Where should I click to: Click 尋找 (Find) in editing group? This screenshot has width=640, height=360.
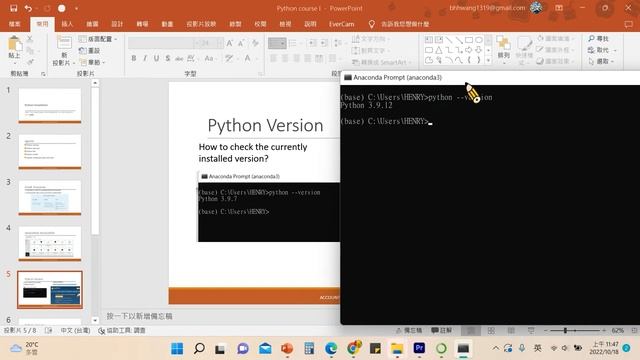pyautogui.click(x=598, y=39)
